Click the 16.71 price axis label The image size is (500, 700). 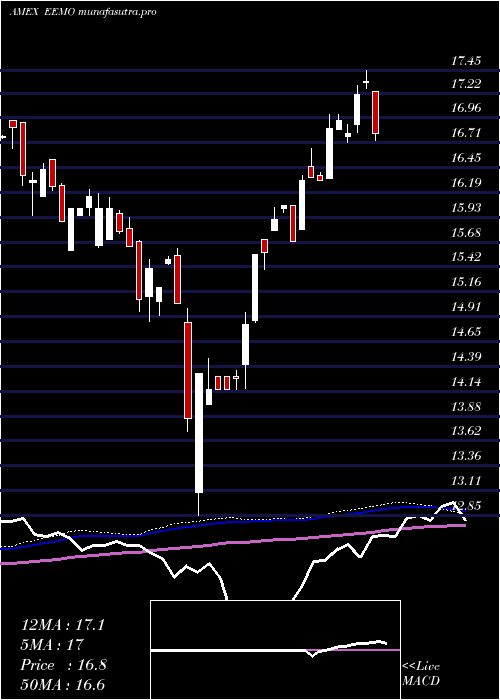point(466,133)
